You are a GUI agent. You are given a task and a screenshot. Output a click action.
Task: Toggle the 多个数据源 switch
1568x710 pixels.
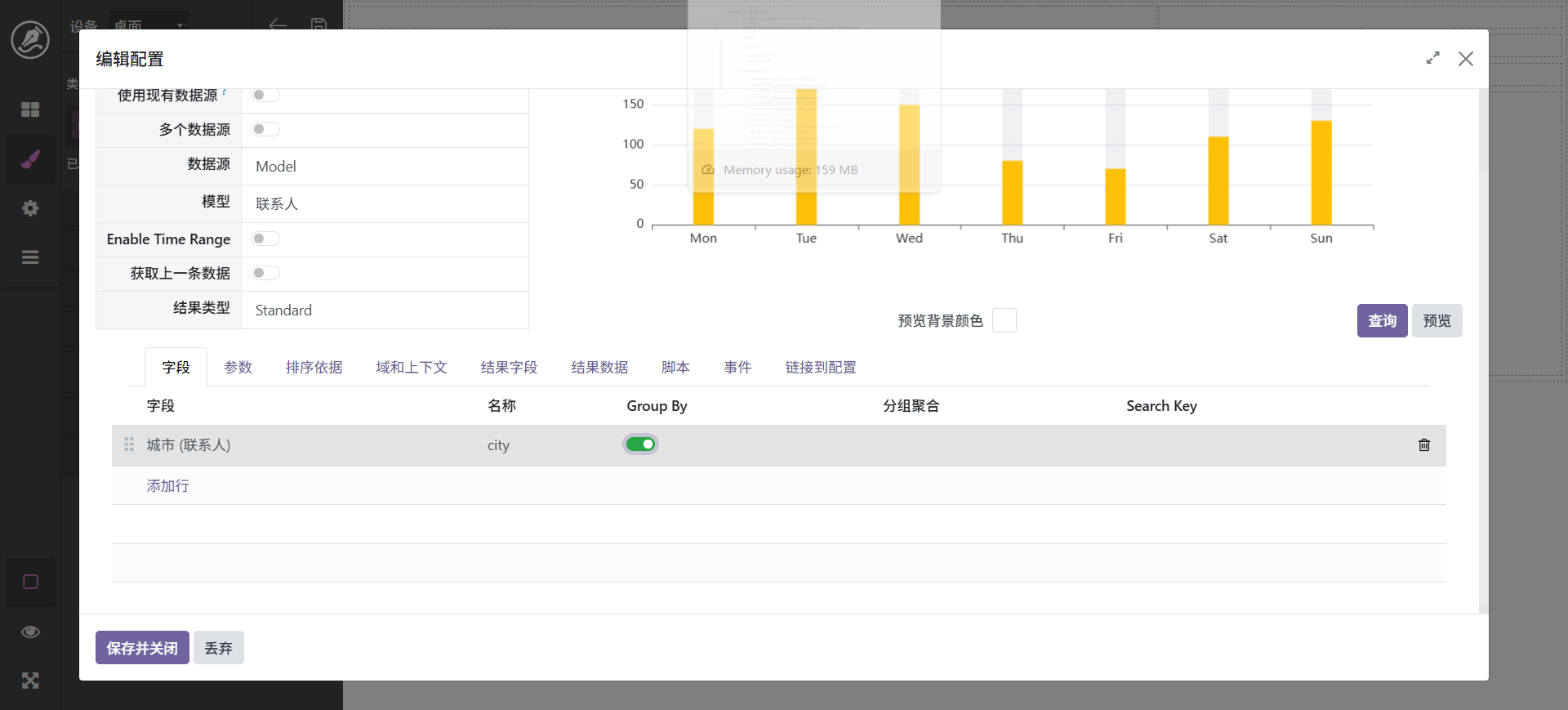pyautogui.click(x=265, y=129)
